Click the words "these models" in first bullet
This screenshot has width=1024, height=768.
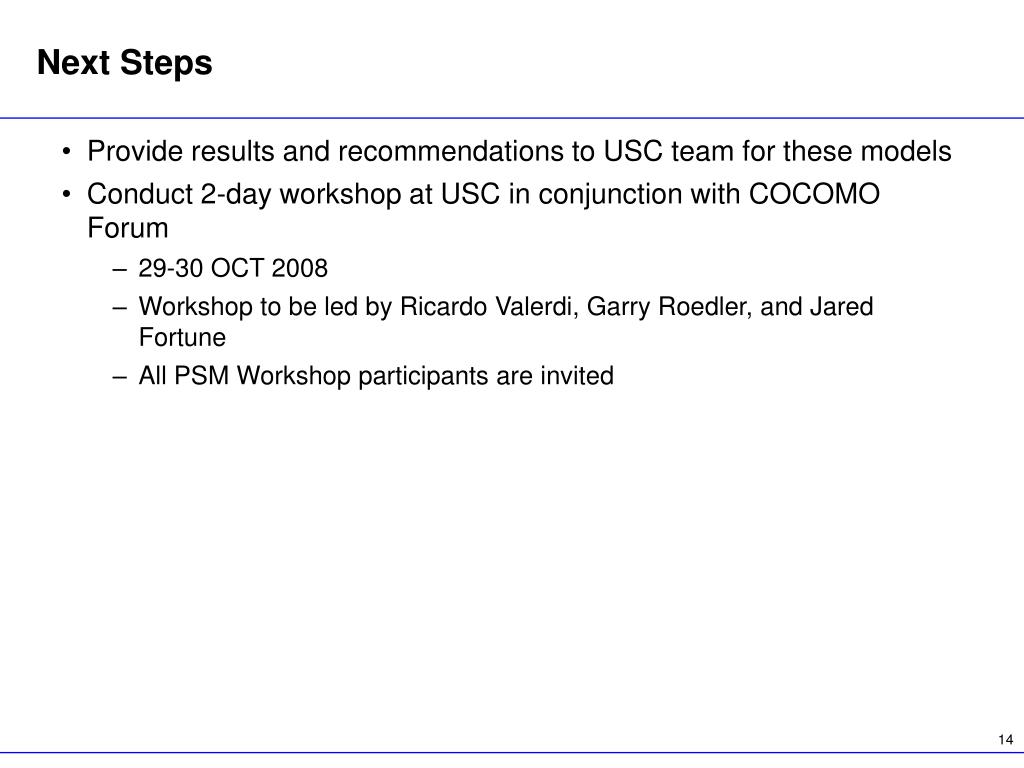(x=867, y=152)
